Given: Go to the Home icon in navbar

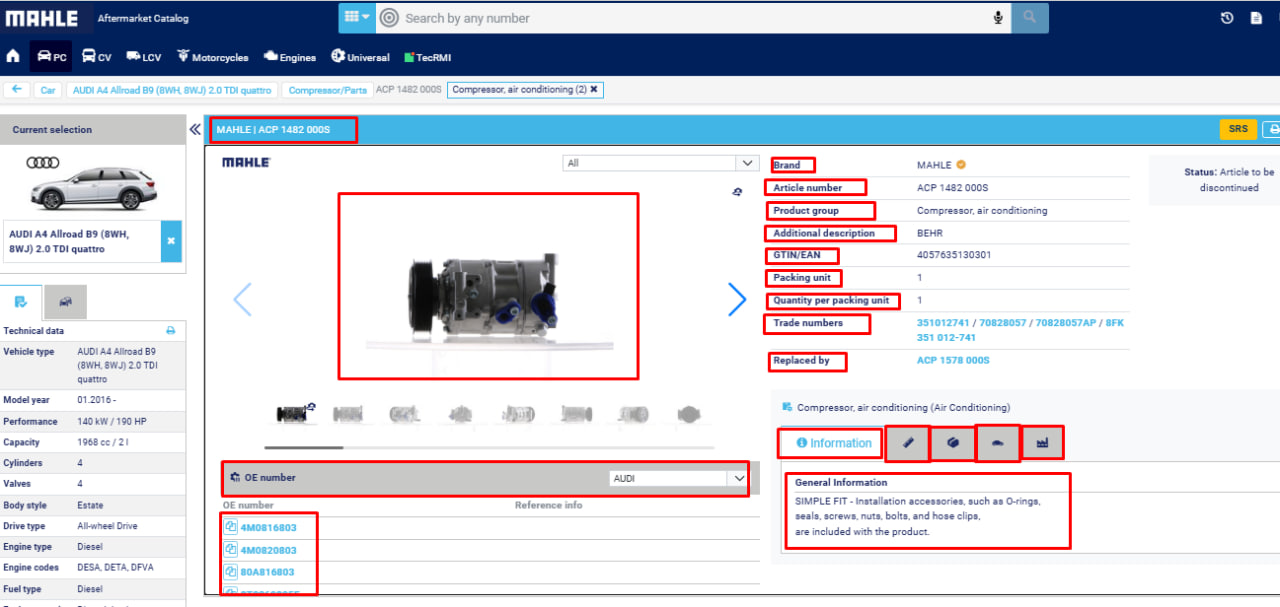Looking at the screenshot, I should (x=13, y=57).
